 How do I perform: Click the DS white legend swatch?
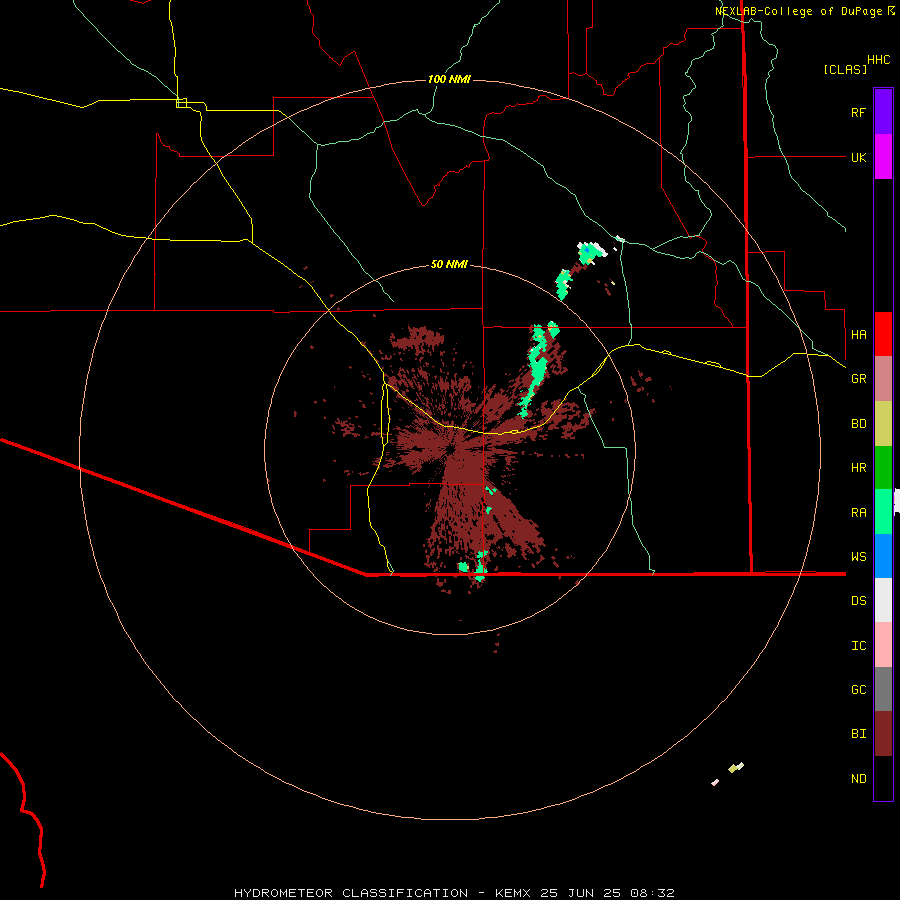[883, 600]
